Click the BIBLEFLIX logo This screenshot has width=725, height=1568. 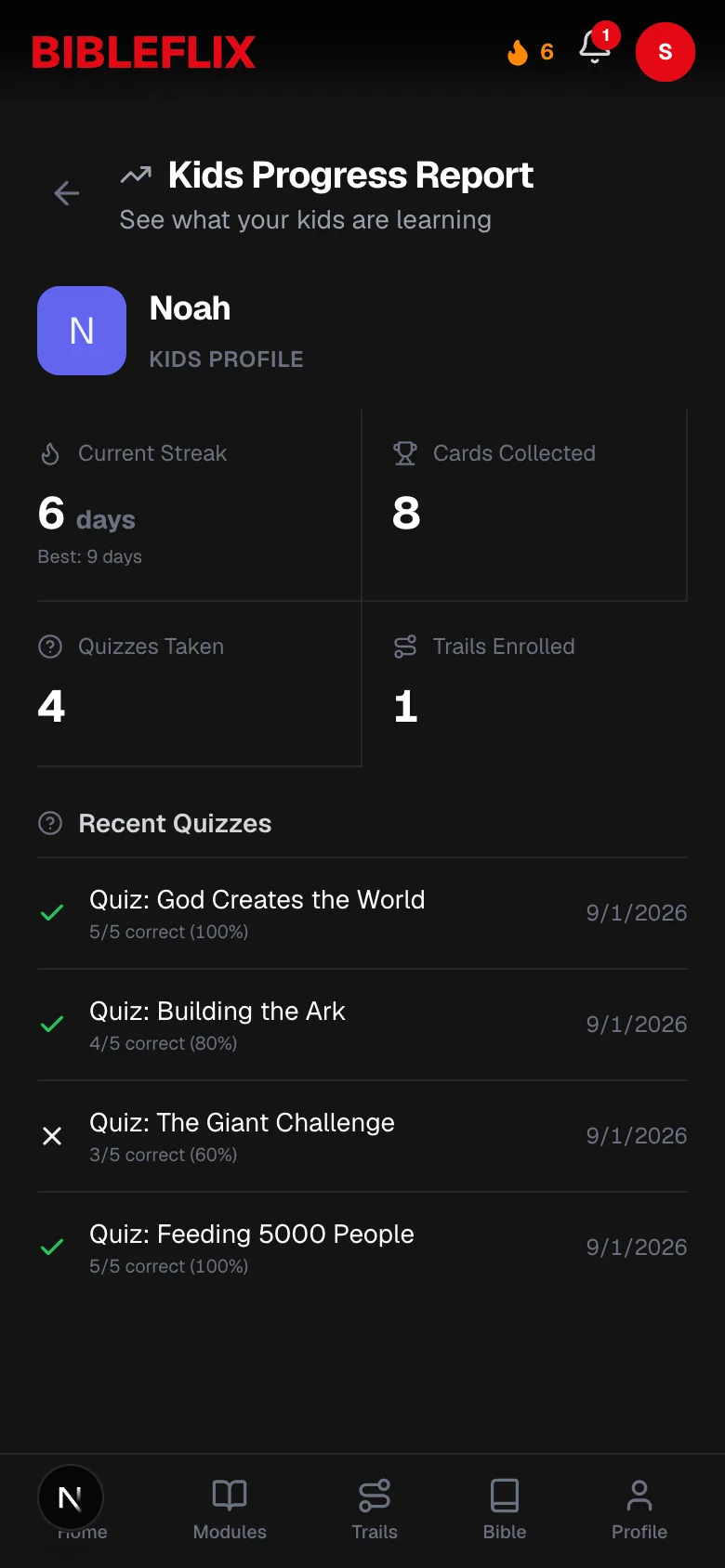click(x=143, y=53)
